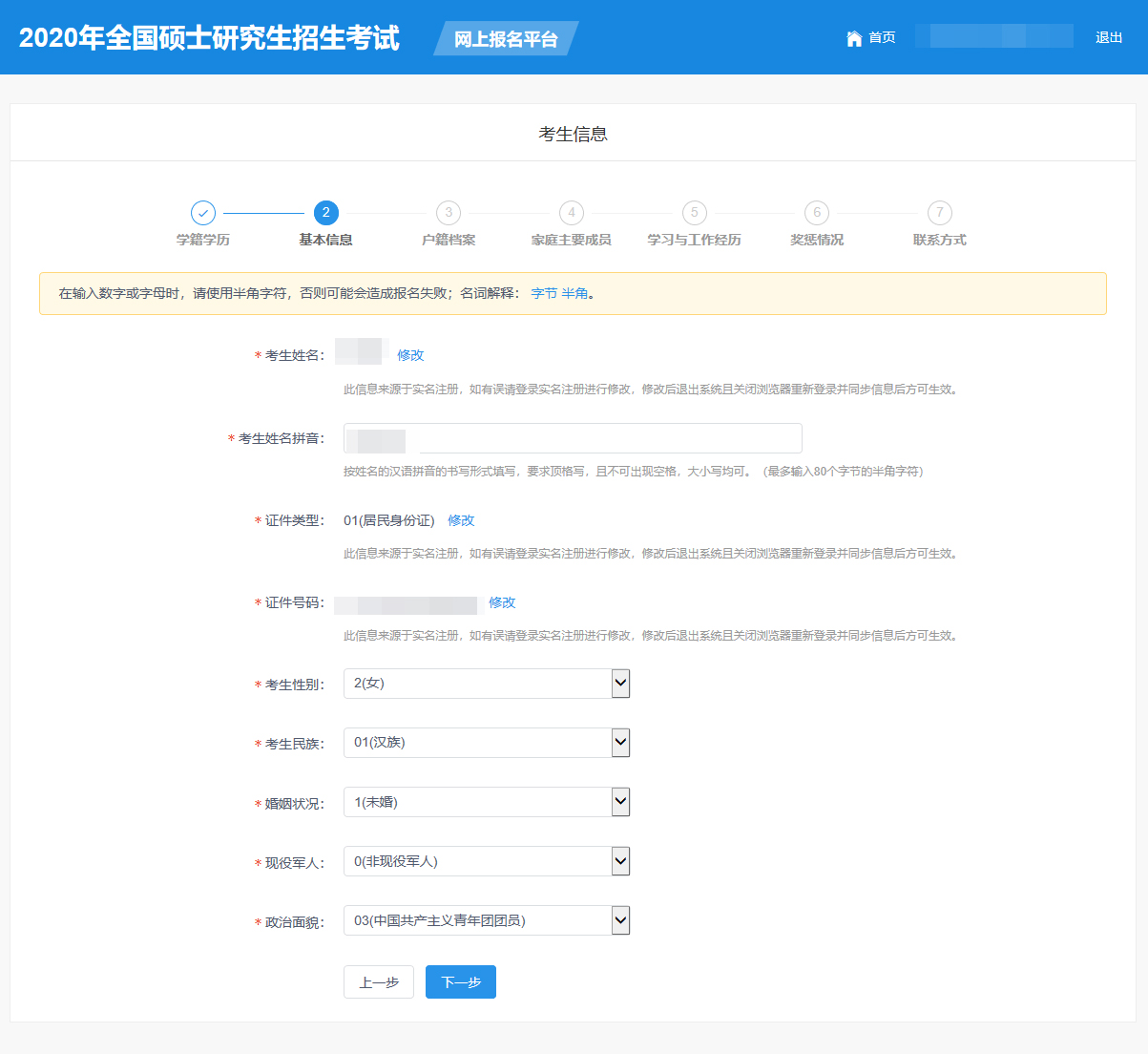This screenshot has height=1054, width=1148.
Task: Select step 6 奖惩情况 circle
Action: 817,213
